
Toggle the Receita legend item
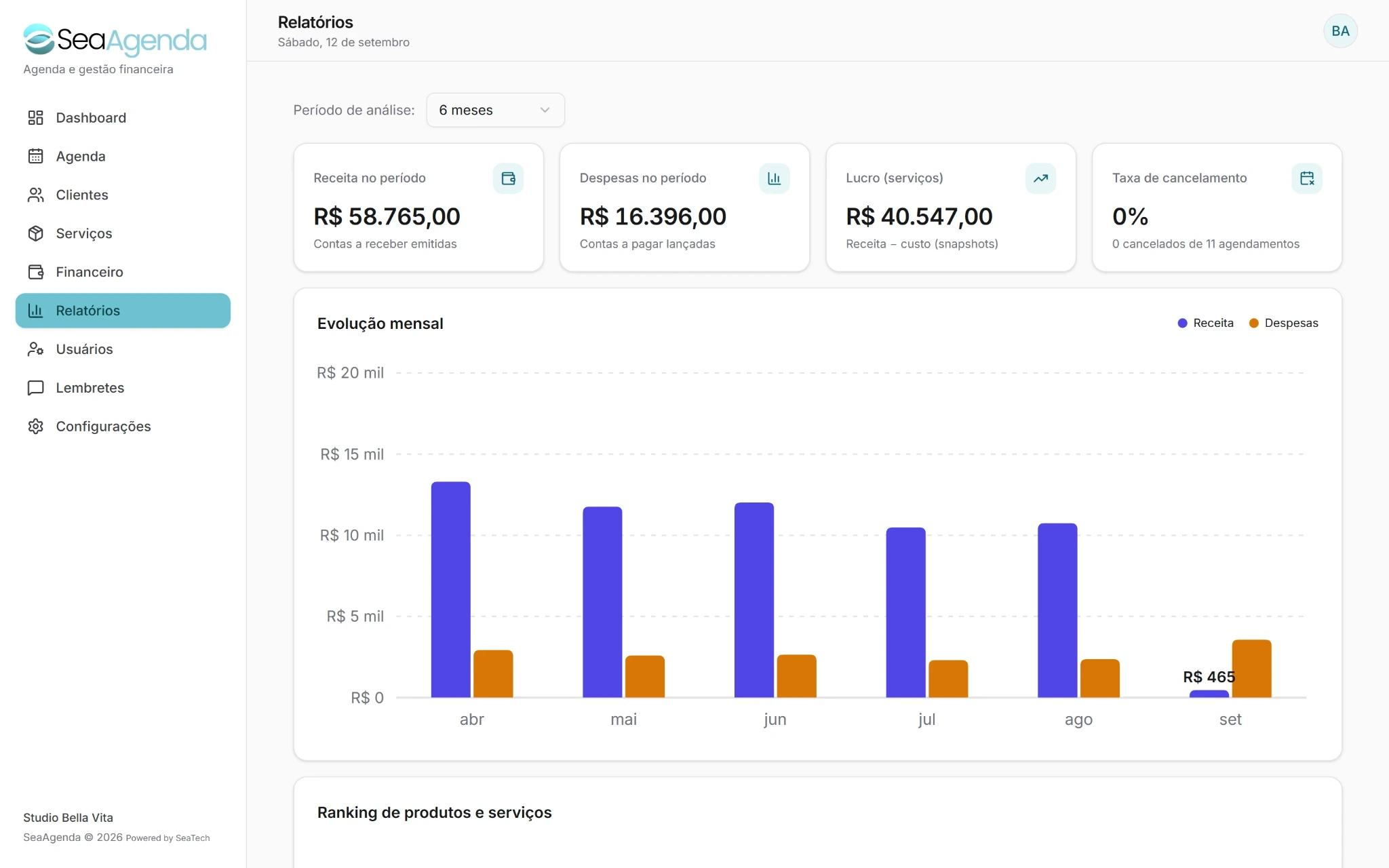point(1205,323)
